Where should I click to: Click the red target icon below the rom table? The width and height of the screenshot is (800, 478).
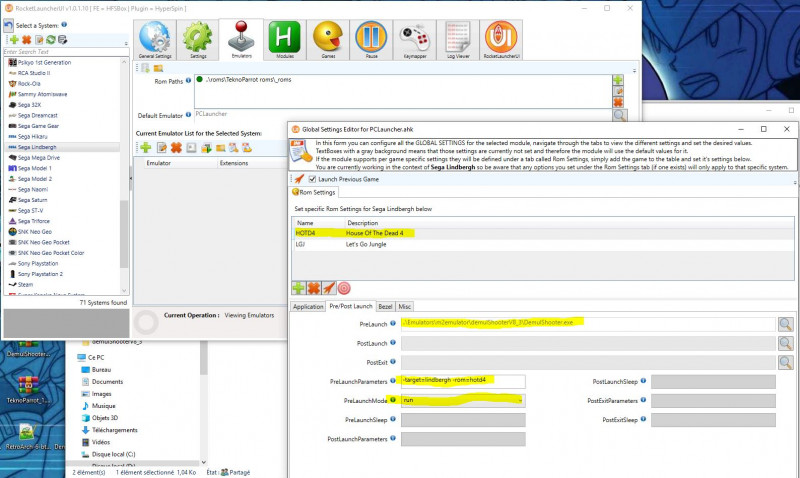344,288
